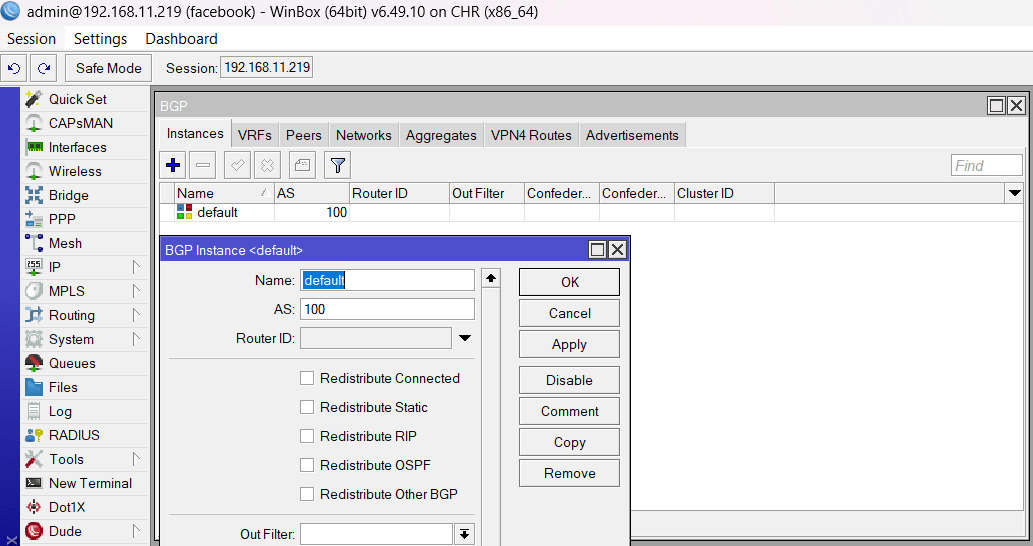The height and width of the screenshot is (546, 1033).
Task: Expand the Dude submenu arrow
Action: tap(136, 530)
